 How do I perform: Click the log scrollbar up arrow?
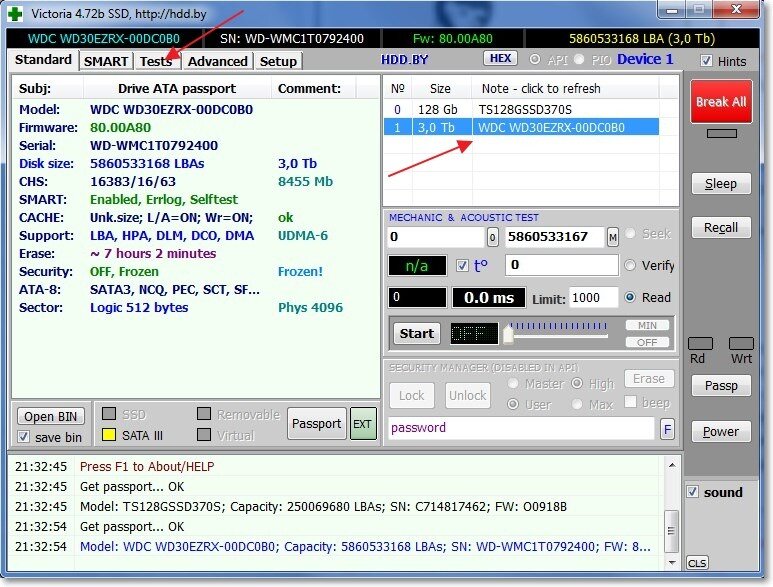coord(671,465)
